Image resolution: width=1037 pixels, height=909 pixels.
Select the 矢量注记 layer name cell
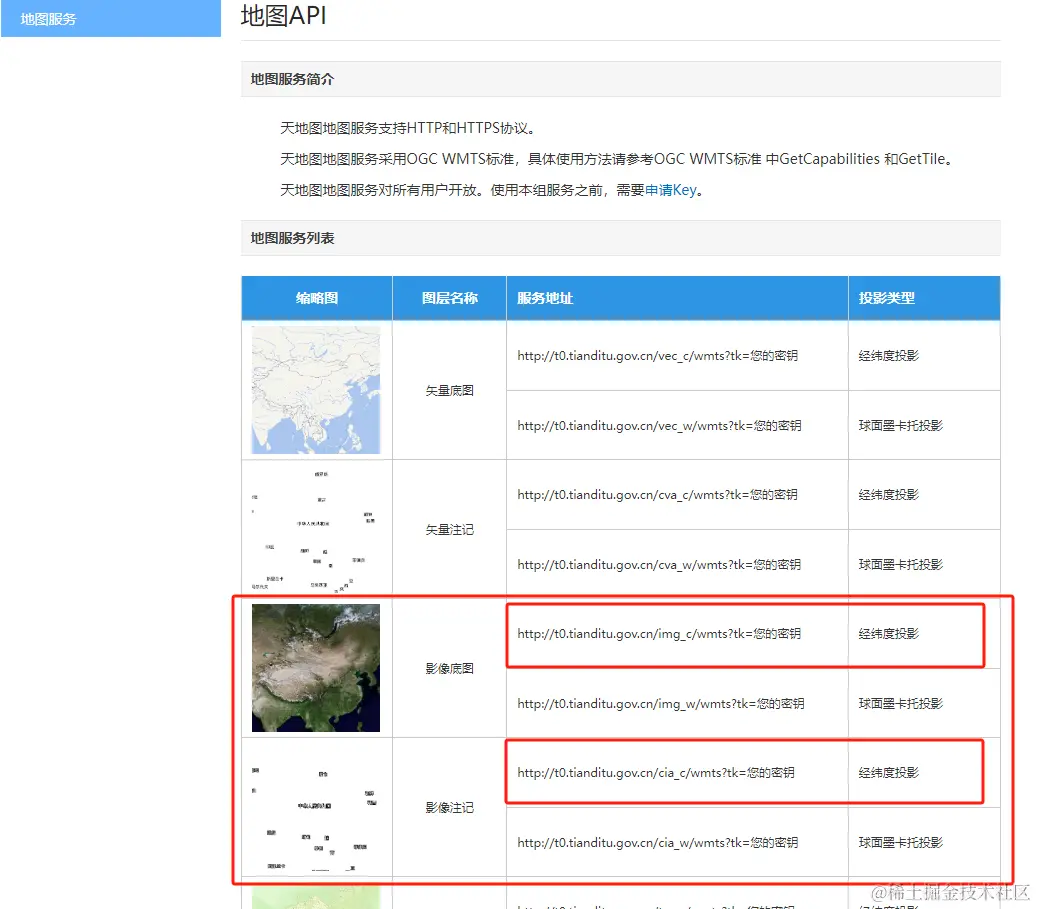tap(449, 529)
